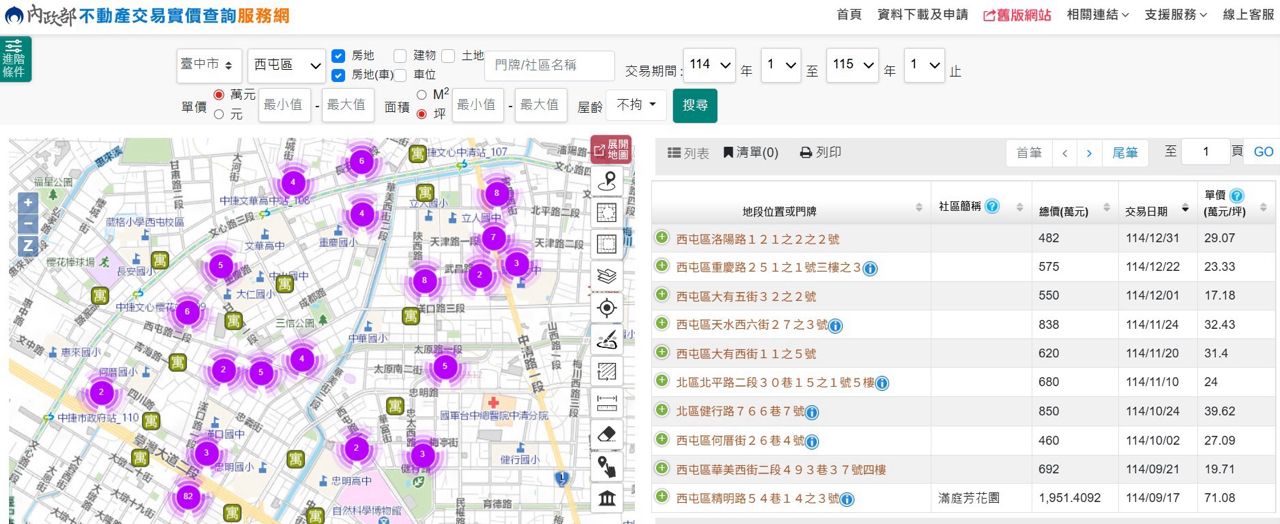The image size is (1280, 524).
Task: Select the distance ruler measuring tool
Action: [606, 404]
